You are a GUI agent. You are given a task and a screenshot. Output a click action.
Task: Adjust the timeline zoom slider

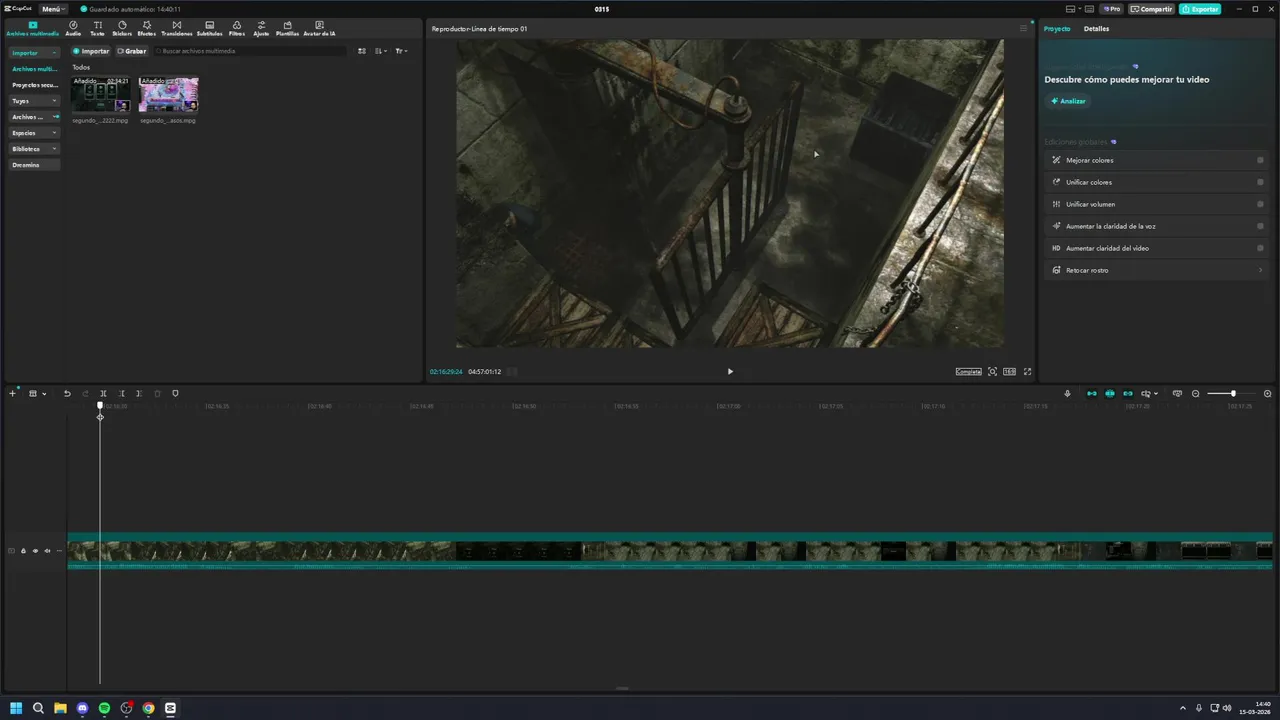click(x=1232, y=394)
